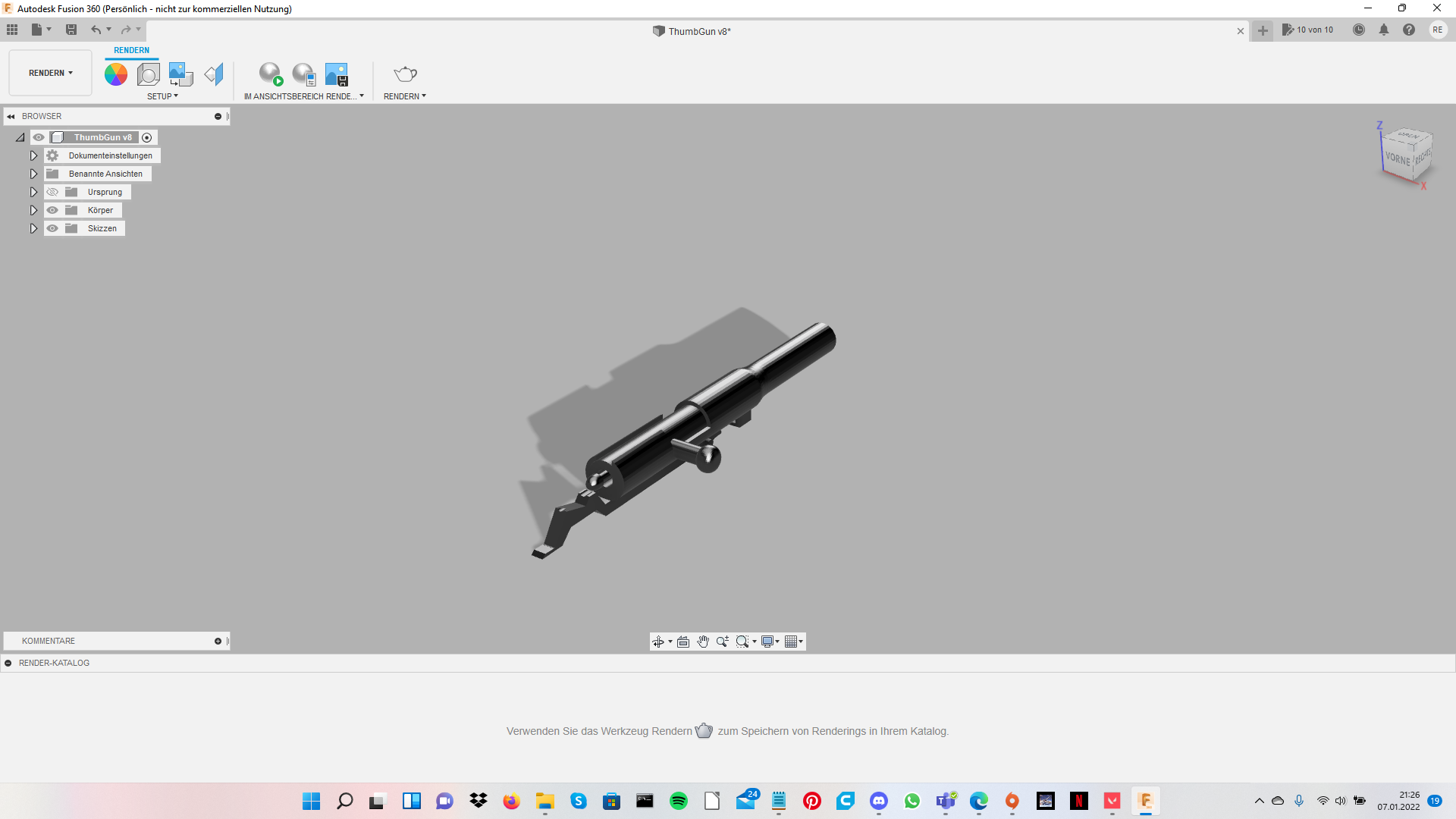Image resolution: width=1456 pixels, height=819 pixels.
Task: Start in-canvas render with play icon
Action: 270,74
